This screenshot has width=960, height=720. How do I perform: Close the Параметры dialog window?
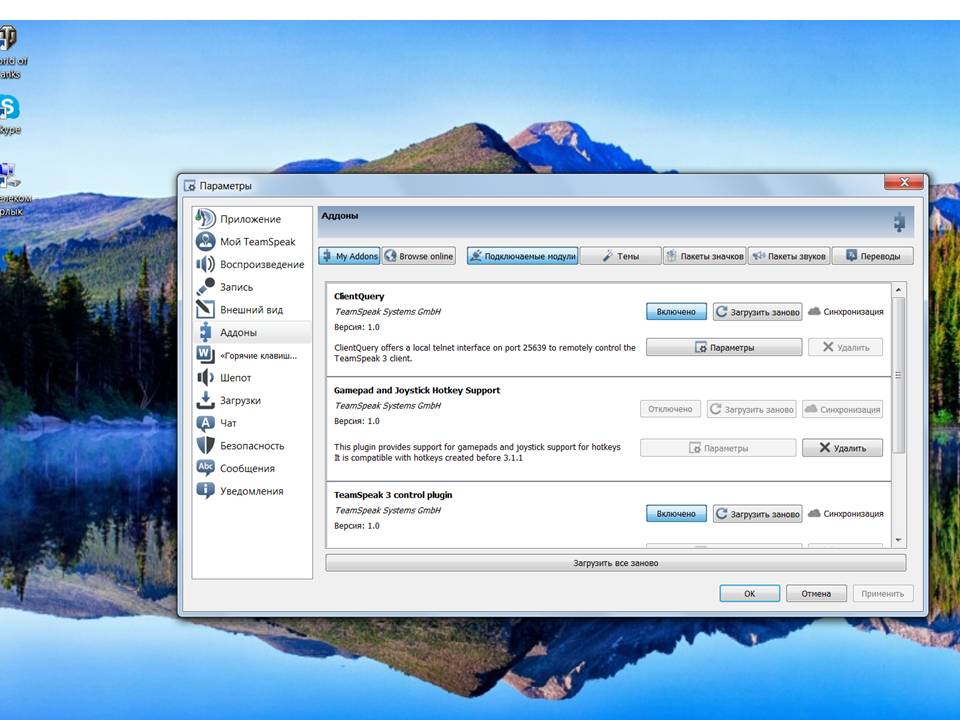coord(904,182)
